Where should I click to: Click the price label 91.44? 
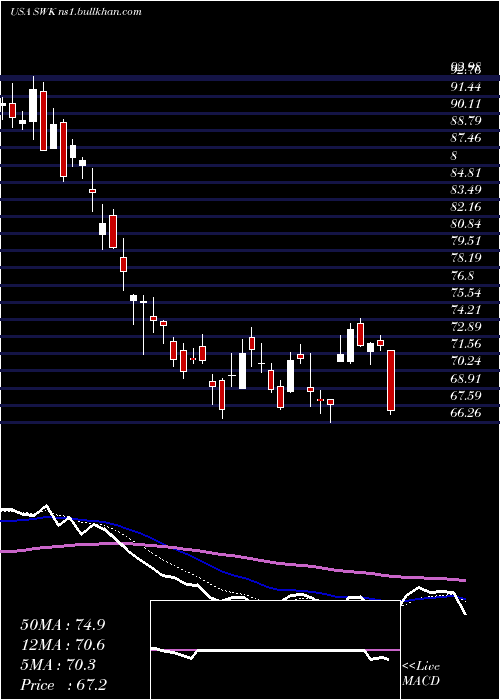[x=466, y=87]
